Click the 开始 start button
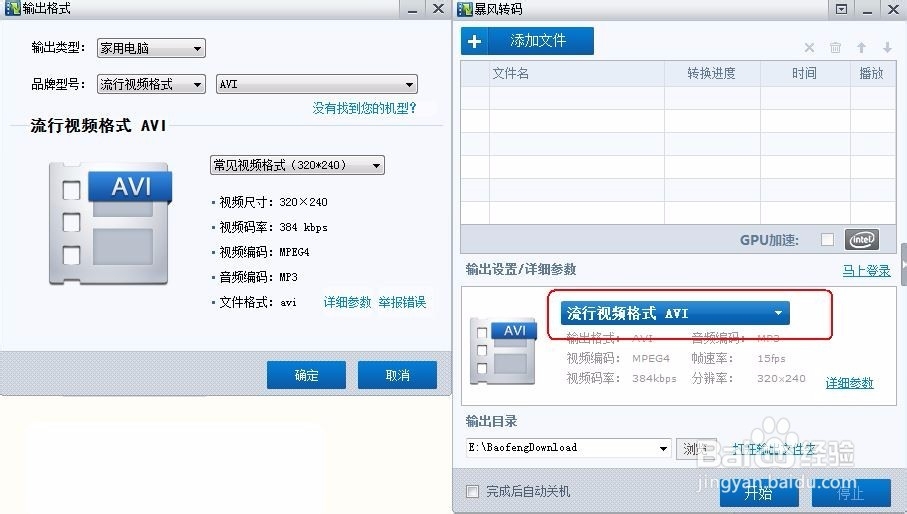The height and width of the screenshot is (514, 907). tap(759, 493)
